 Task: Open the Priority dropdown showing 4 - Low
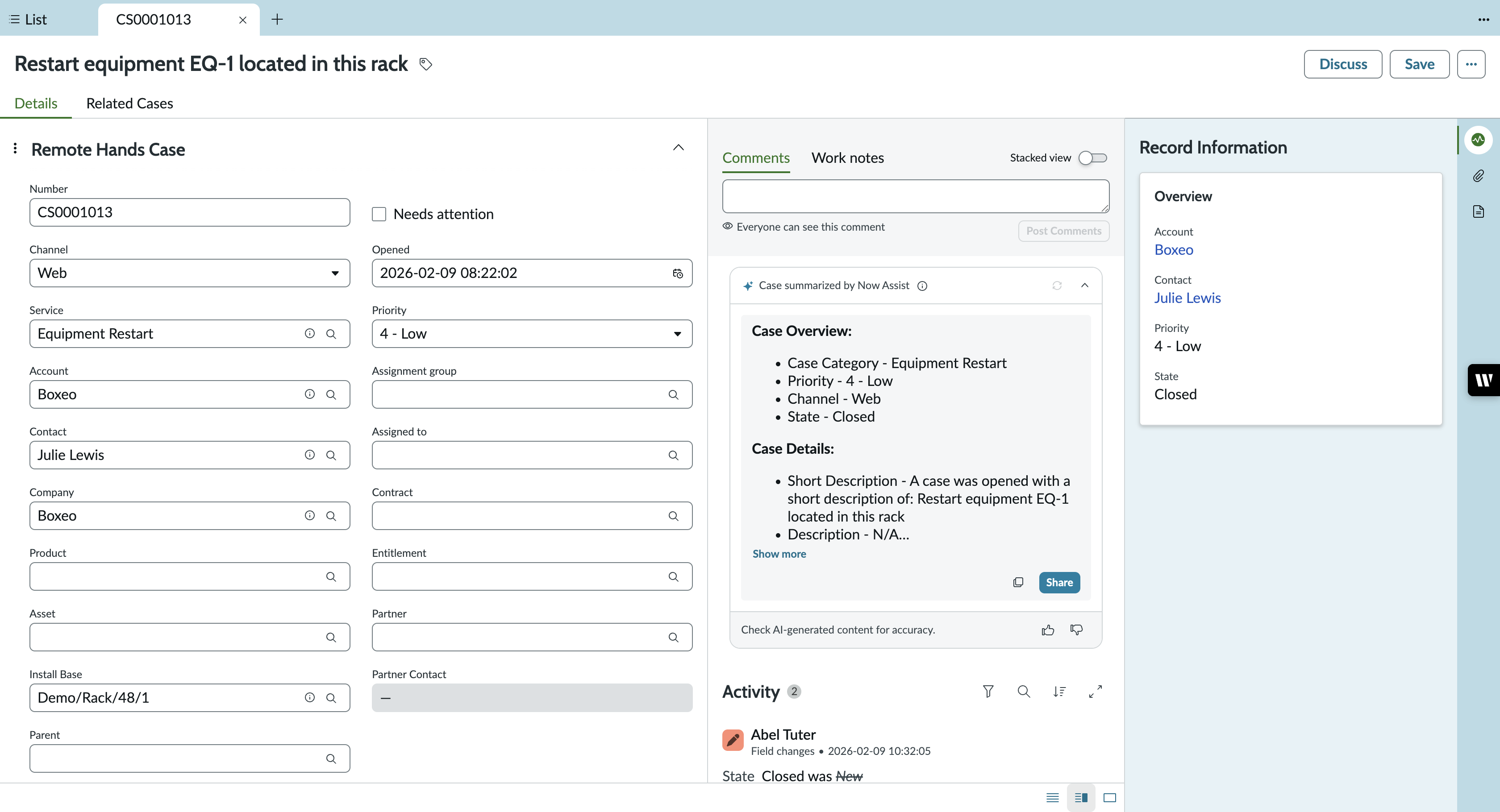(x=532, y=334)
